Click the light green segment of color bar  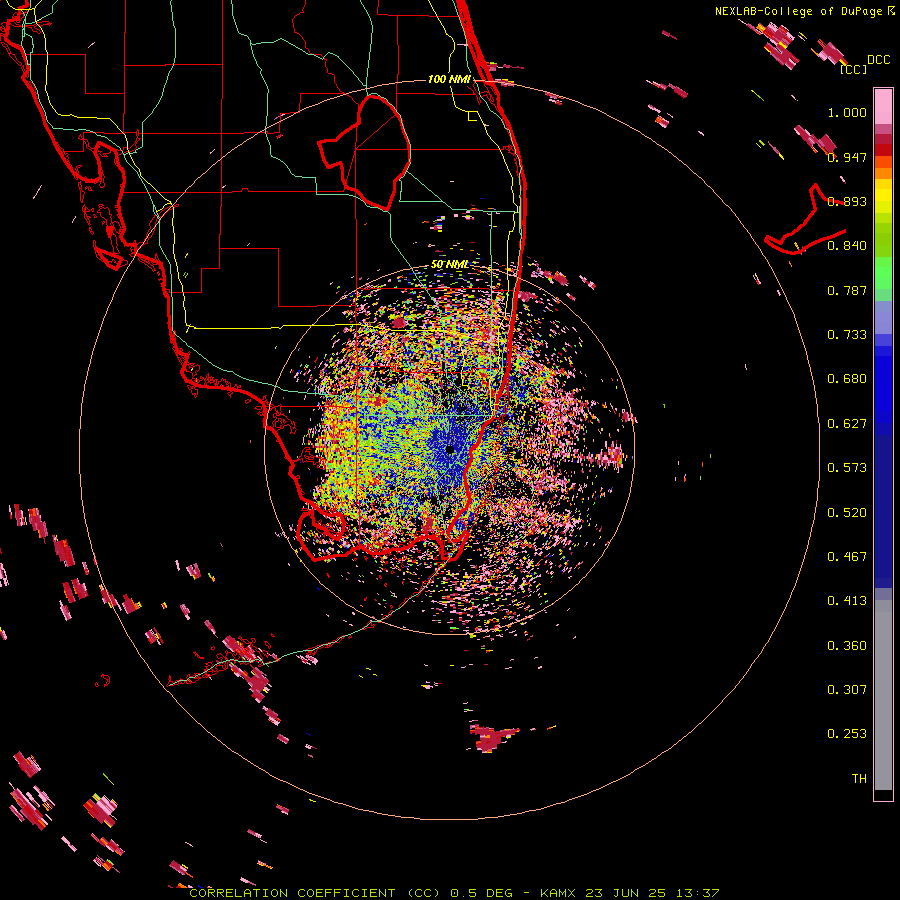pos(883,273)
